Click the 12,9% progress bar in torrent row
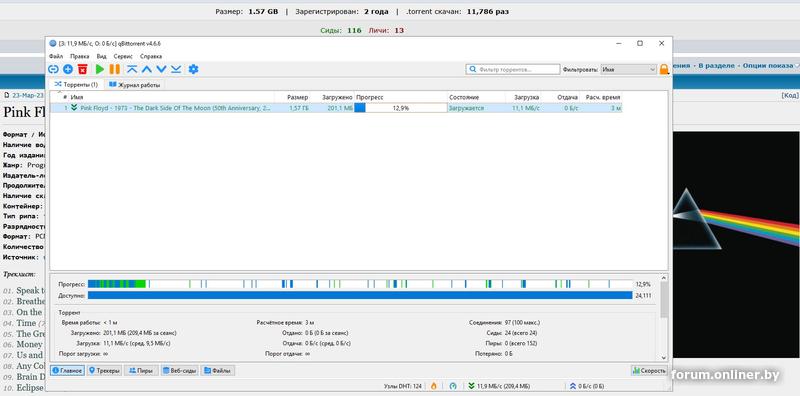This screenshot has height=396, width=800. coord(401,108)
